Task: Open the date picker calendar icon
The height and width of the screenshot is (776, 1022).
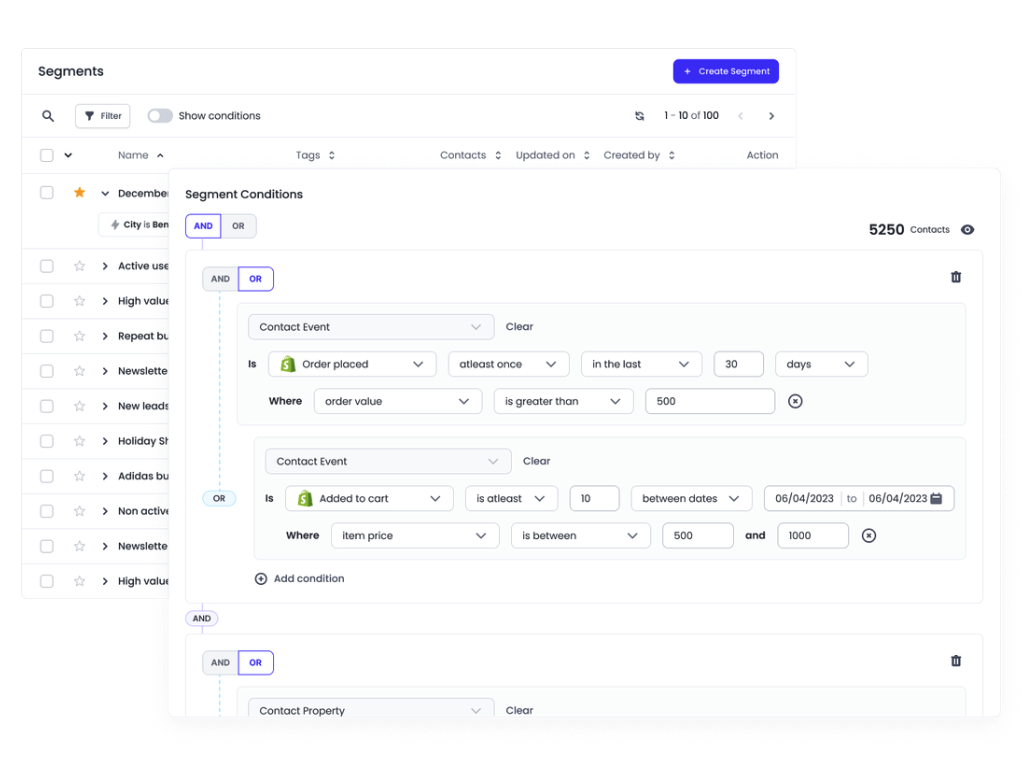Action: point(936,499)
